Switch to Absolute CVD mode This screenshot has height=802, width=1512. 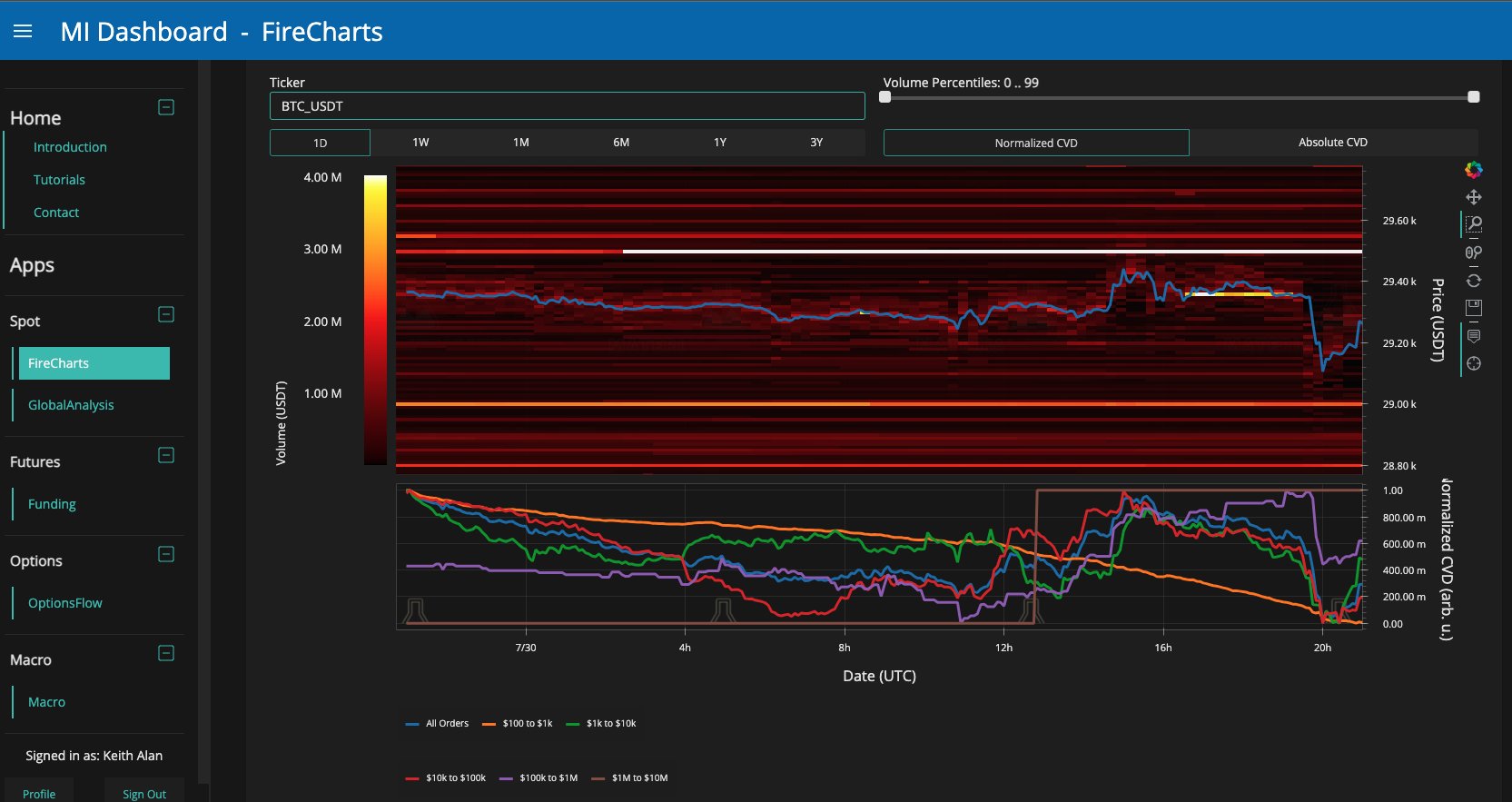[1332, 143]
